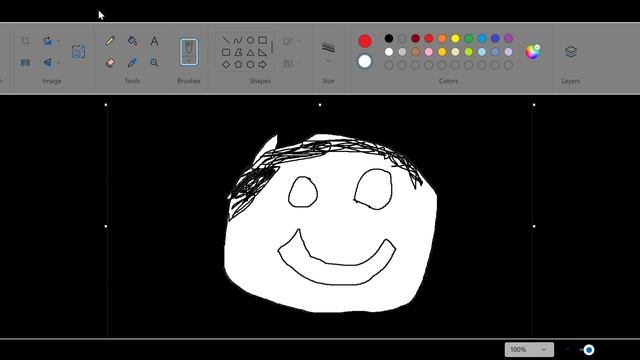
Task: Select the Magnifier tool
Action: [154, 62]
